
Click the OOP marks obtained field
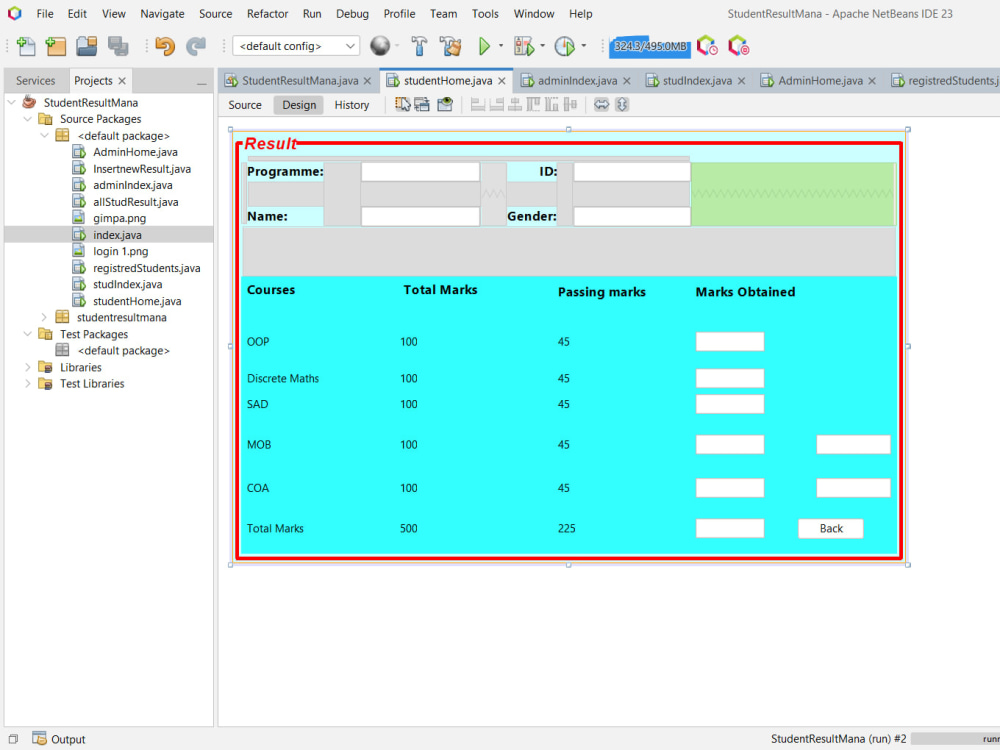[730, 342]
